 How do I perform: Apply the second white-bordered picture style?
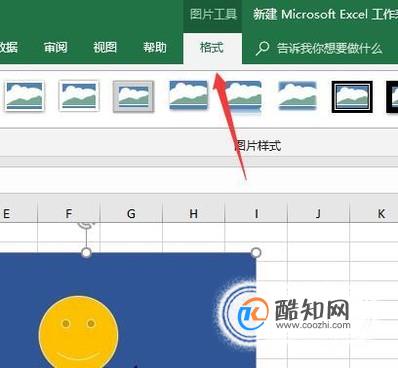click(x=79, y=96)
